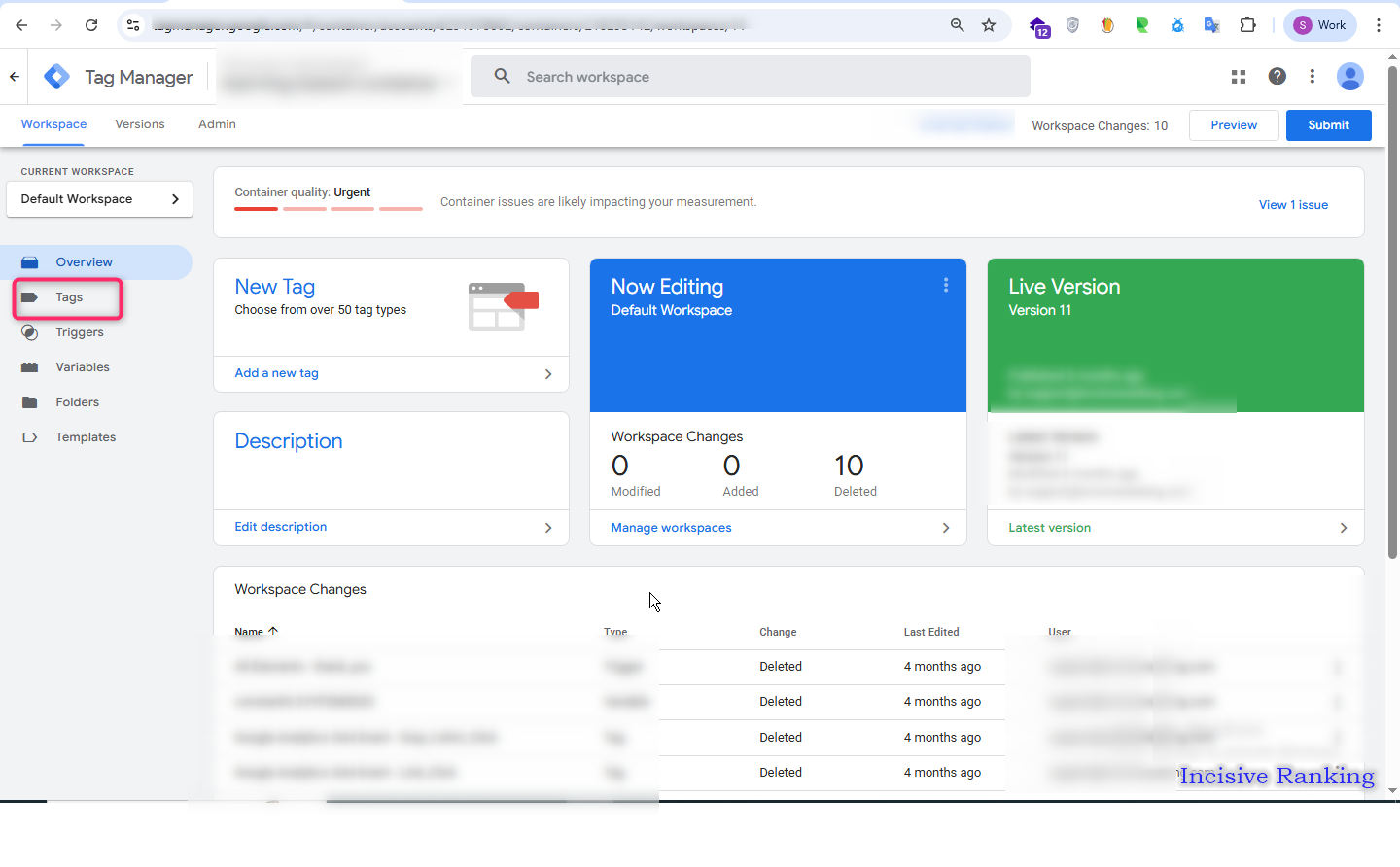1400x867 pixels.
Task: Open Templates in the sidebar
Action: point(86,437)
